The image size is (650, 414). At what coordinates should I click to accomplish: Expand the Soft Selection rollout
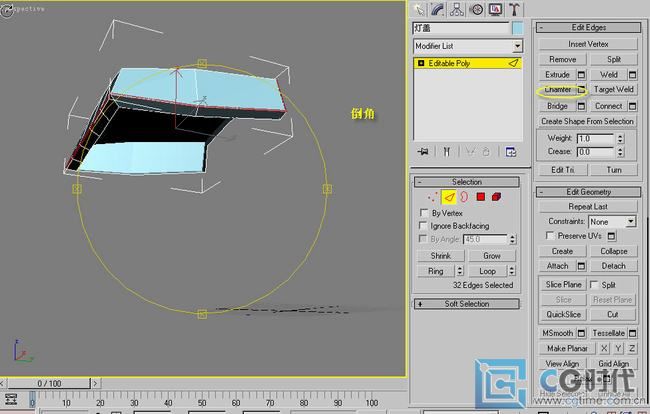[467, 304]
